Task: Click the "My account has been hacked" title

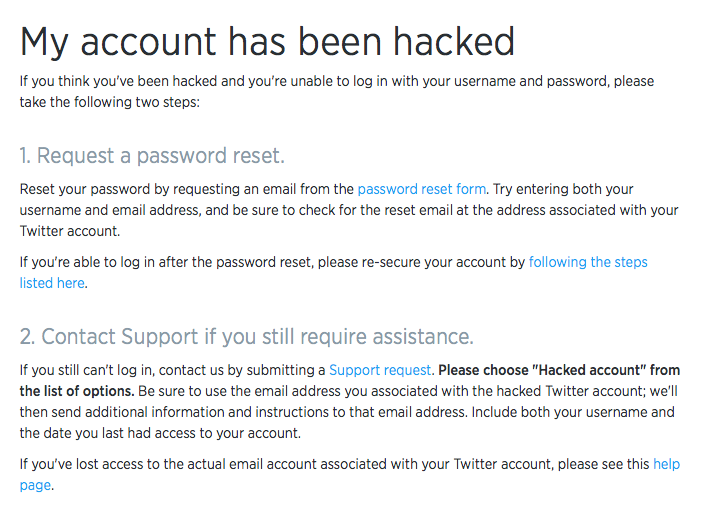Action: [267, 42]
